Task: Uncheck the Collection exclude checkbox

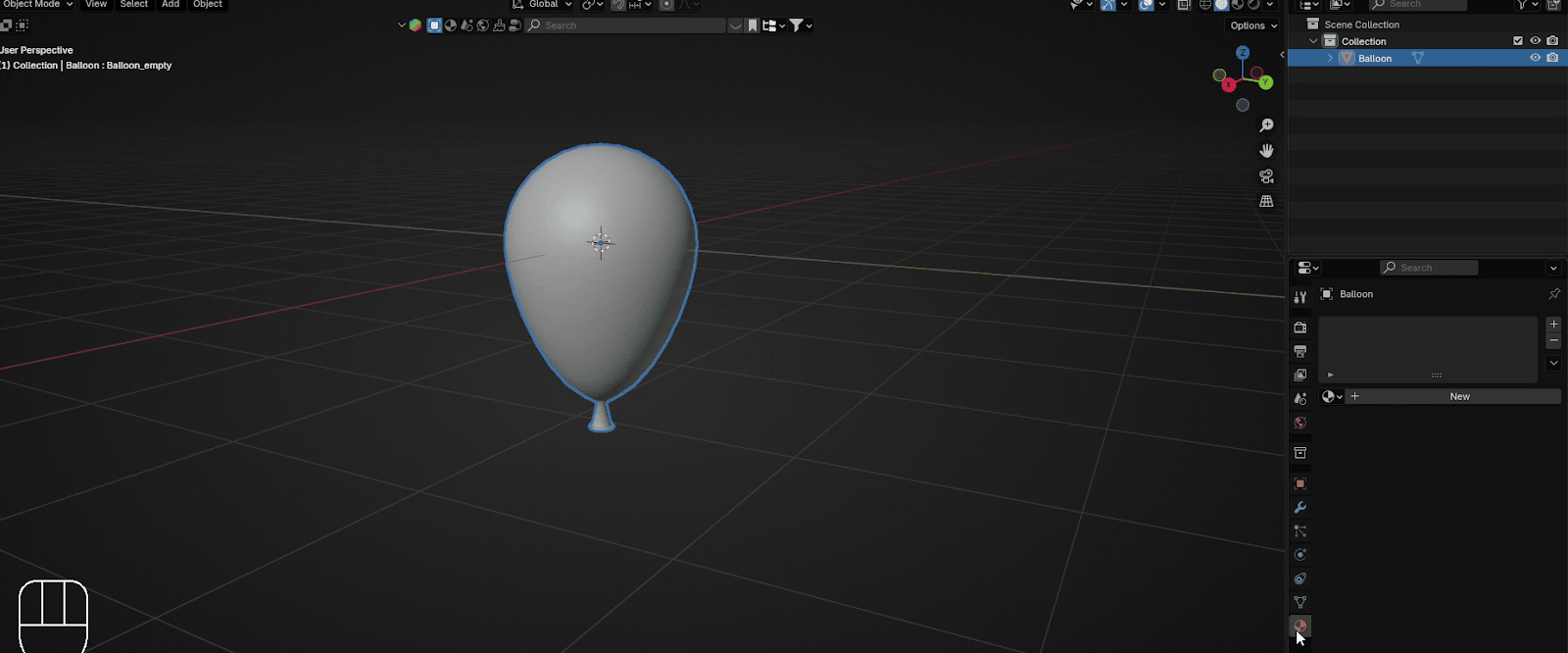Action: [1518, 41]
